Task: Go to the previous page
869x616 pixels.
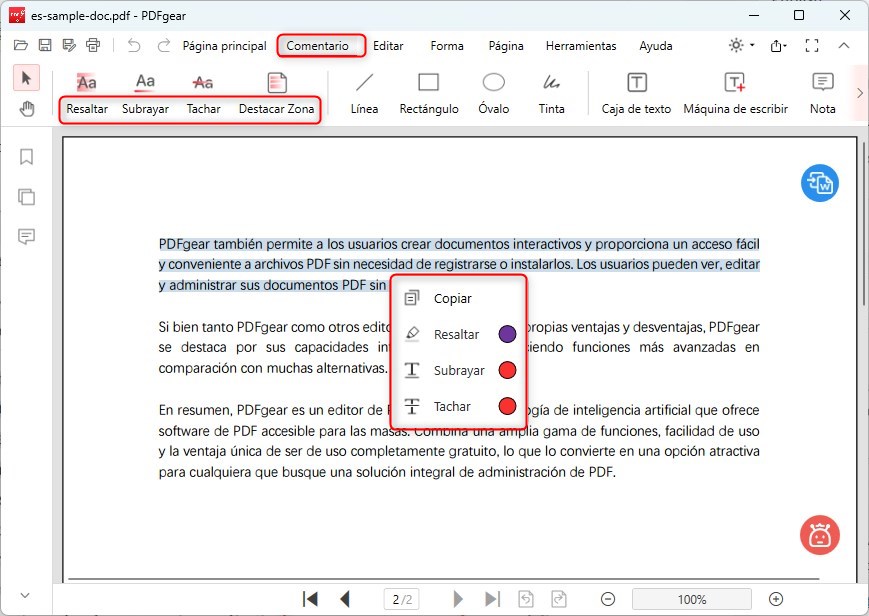Action: pyautogui.click(x=345, y=599)
